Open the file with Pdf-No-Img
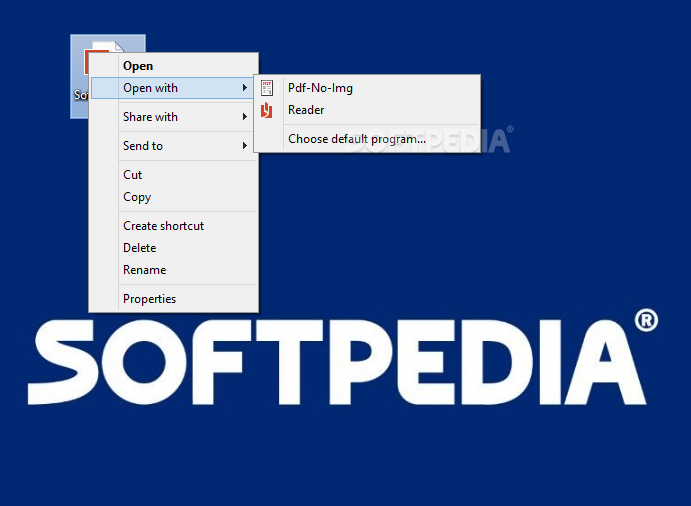Viewport: 691px width, 506px height. 367,88
